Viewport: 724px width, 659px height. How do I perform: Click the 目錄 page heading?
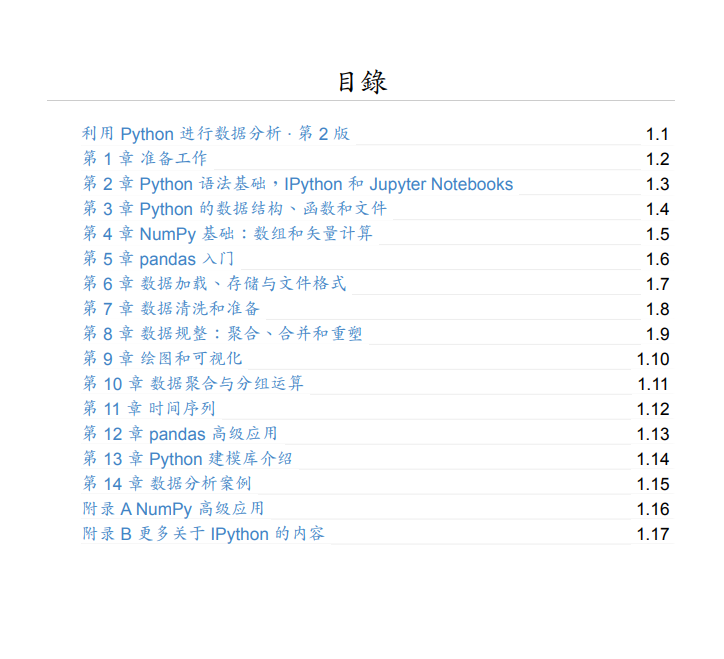362,82
